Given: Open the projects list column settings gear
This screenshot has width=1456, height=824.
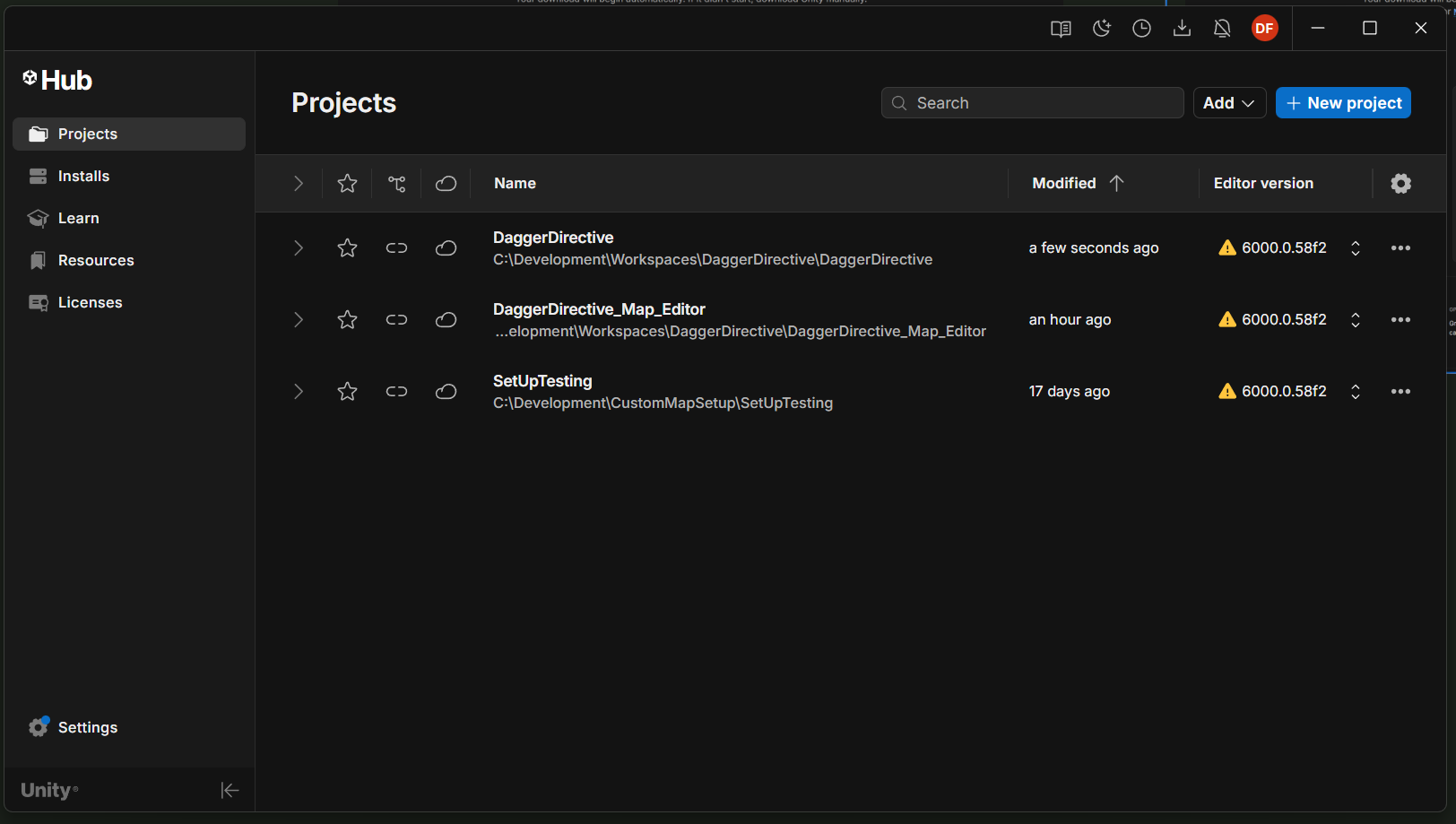Looking at the screenshot, I should (1400, 184).
